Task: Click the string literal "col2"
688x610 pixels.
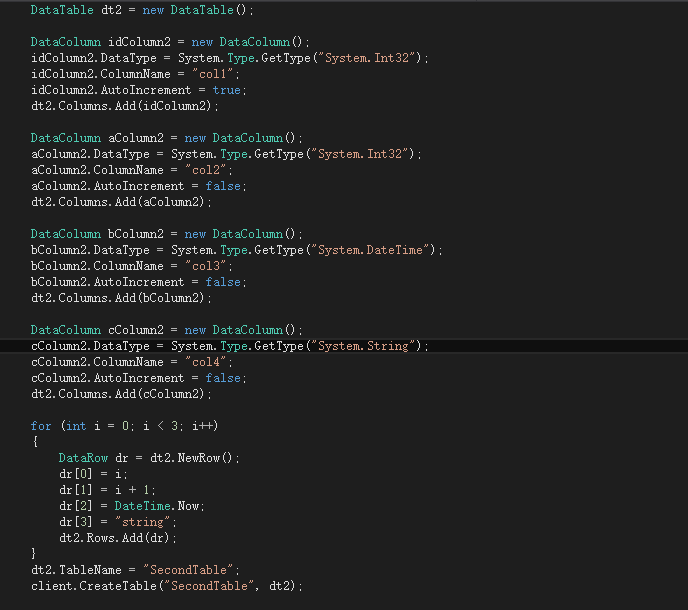Action: (x=206, y=170)
